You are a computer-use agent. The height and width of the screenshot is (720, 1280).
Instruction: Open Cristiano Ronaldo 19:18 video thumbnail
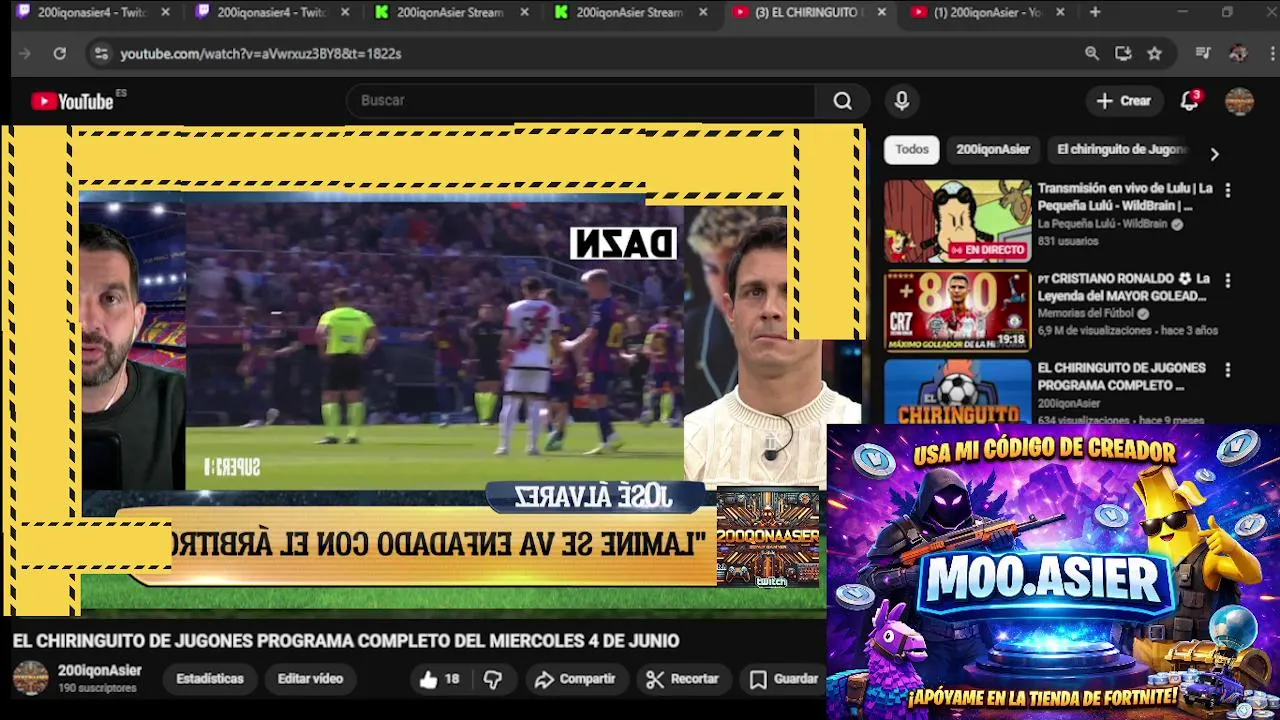tap(957, 311)
